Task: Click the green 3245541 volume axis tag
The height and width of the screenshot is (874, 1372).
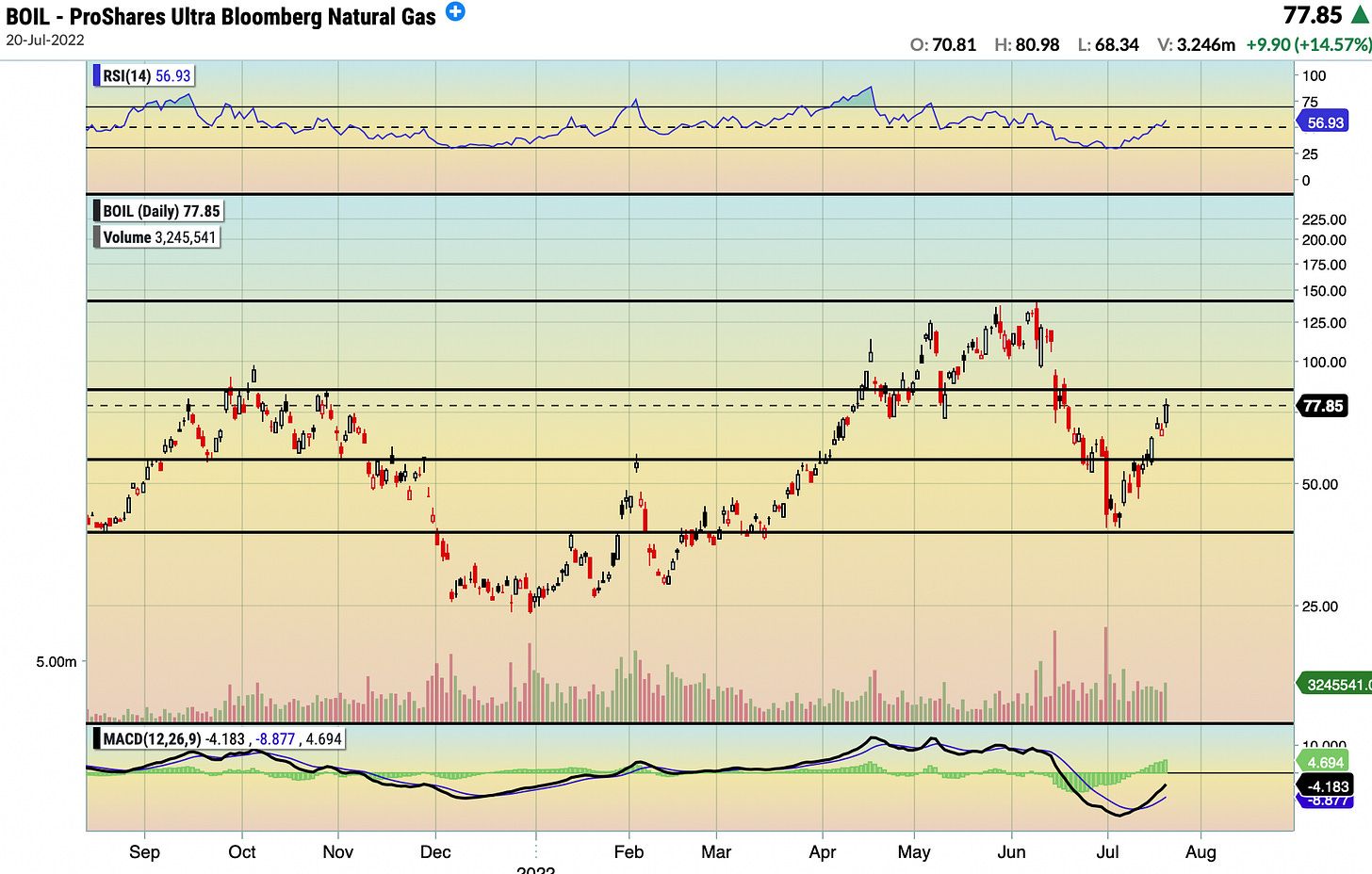Action: [1335, 685]
